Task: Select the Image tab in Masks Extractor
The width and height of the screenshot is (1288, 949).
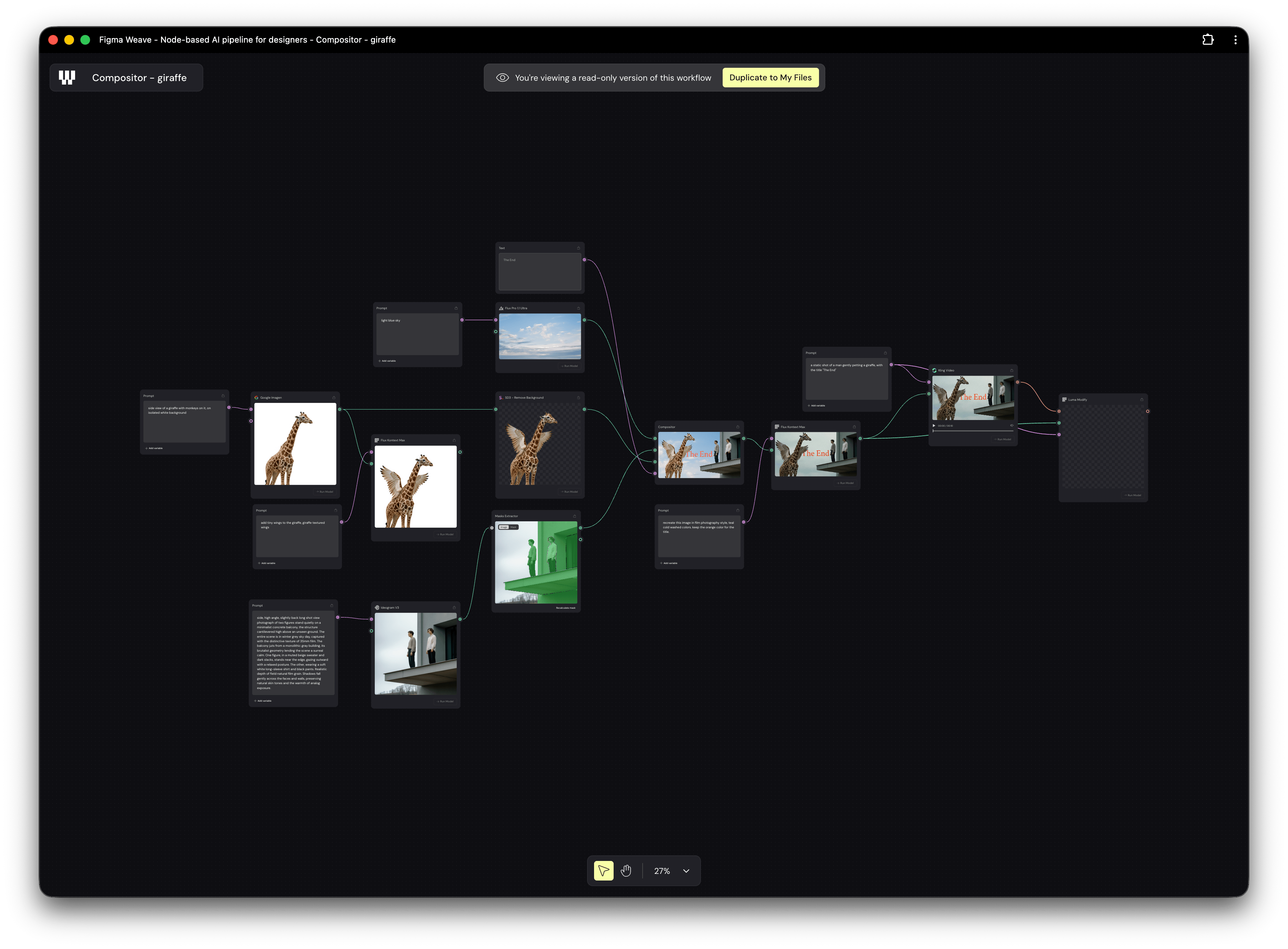Action: 504,527
